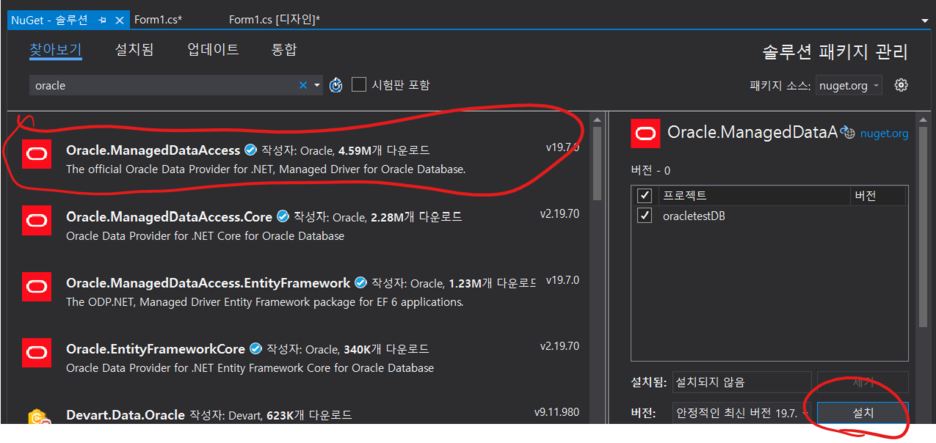This screenshot has width=936, height=443.
Task: Clear the oracle search text
Action: point(303,85)
